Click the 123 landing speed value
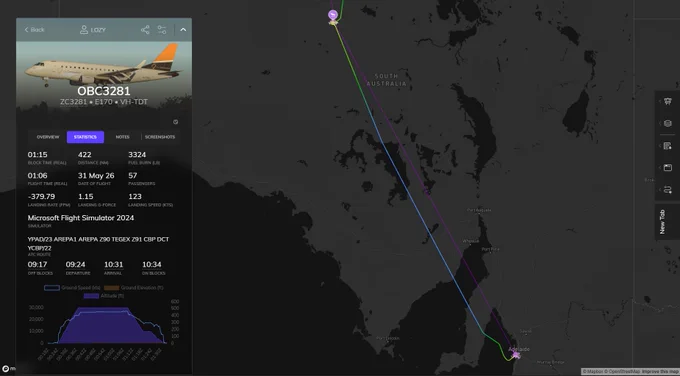This screenshot has height=376, width=680. pos(135,196)
